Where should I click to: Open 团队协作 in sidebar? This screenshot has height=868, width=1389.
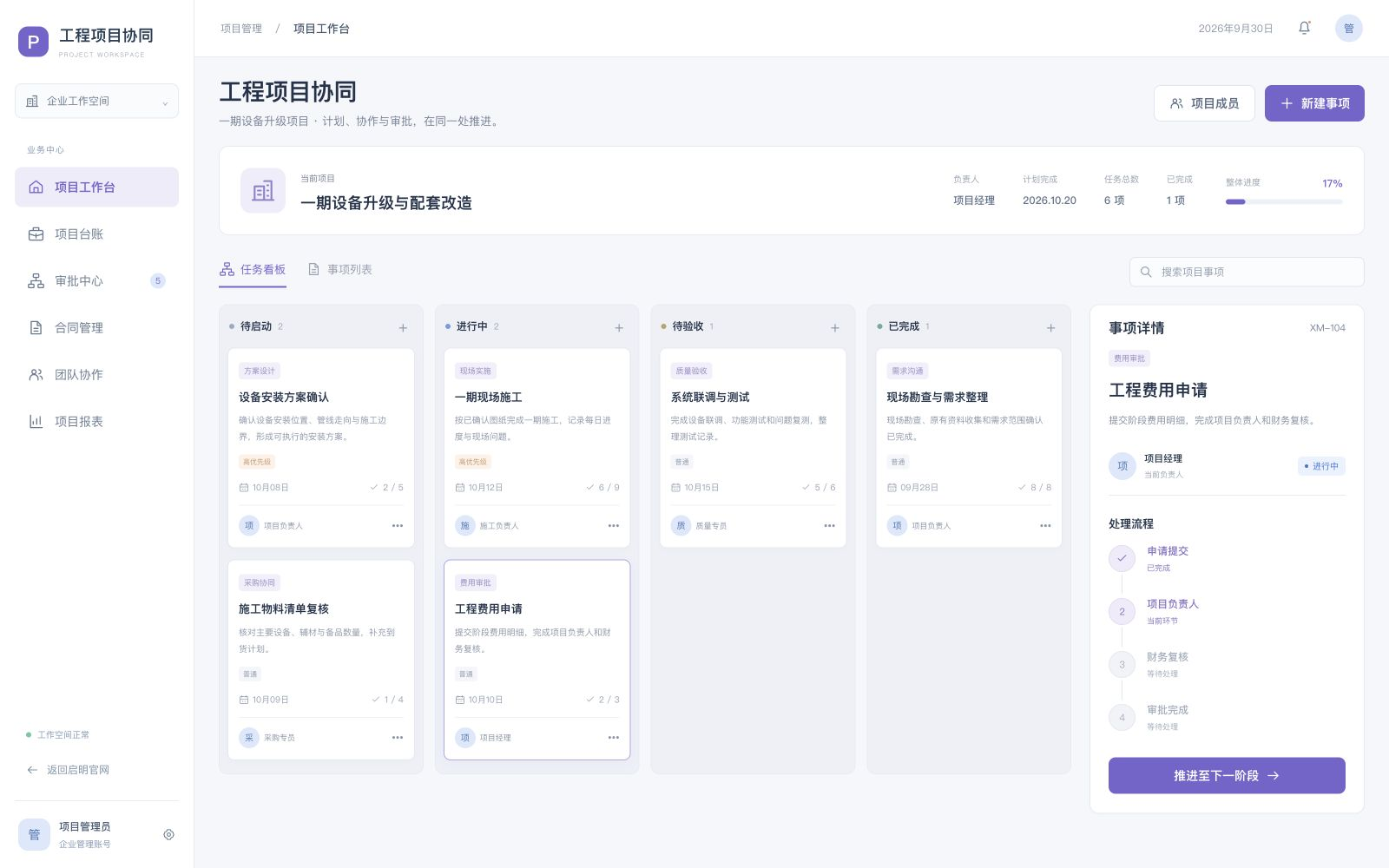96,374
